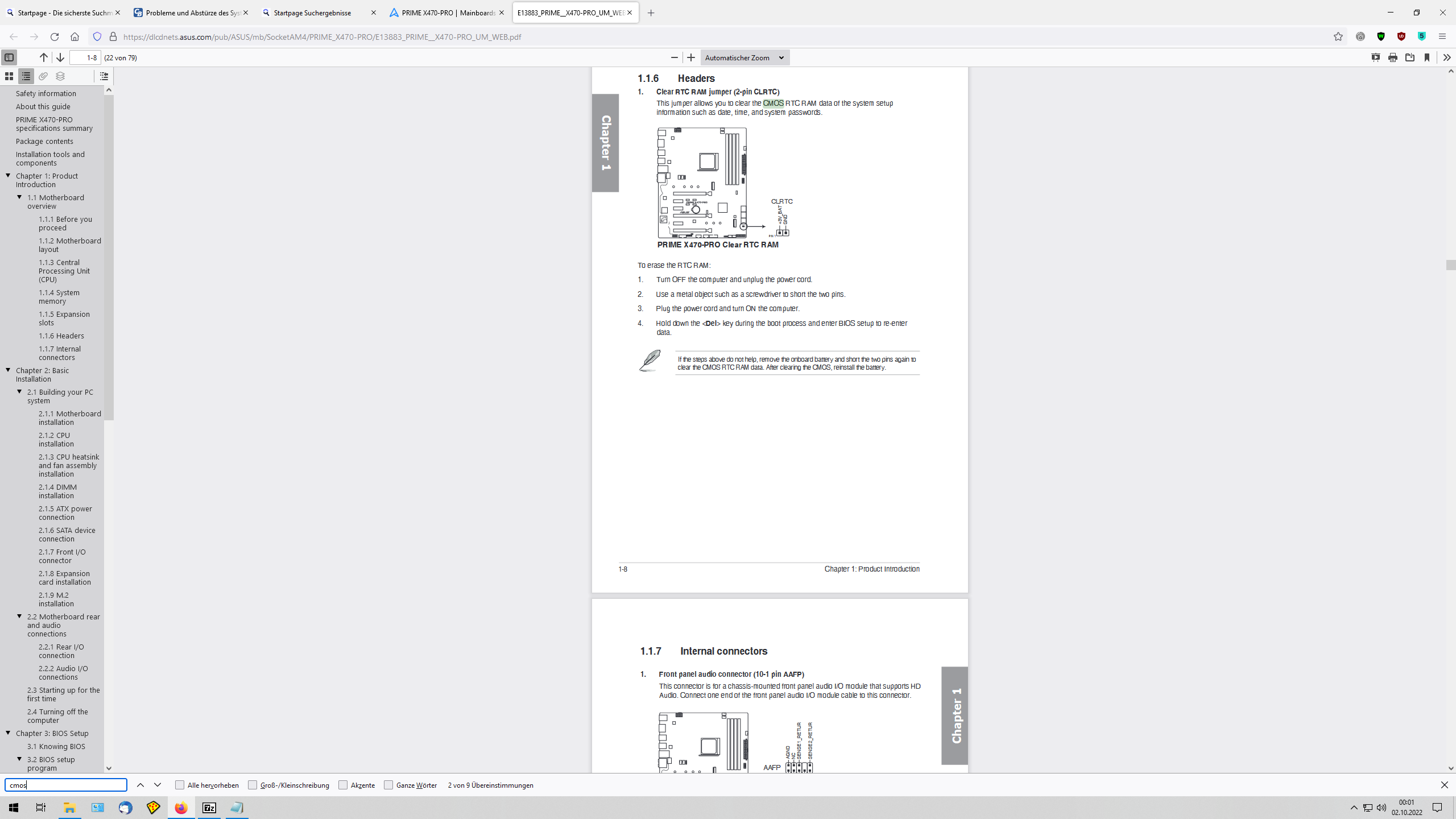Print the PDF document
The height and width of the screenshot is (819, 1456).
tap(1392, 57)
